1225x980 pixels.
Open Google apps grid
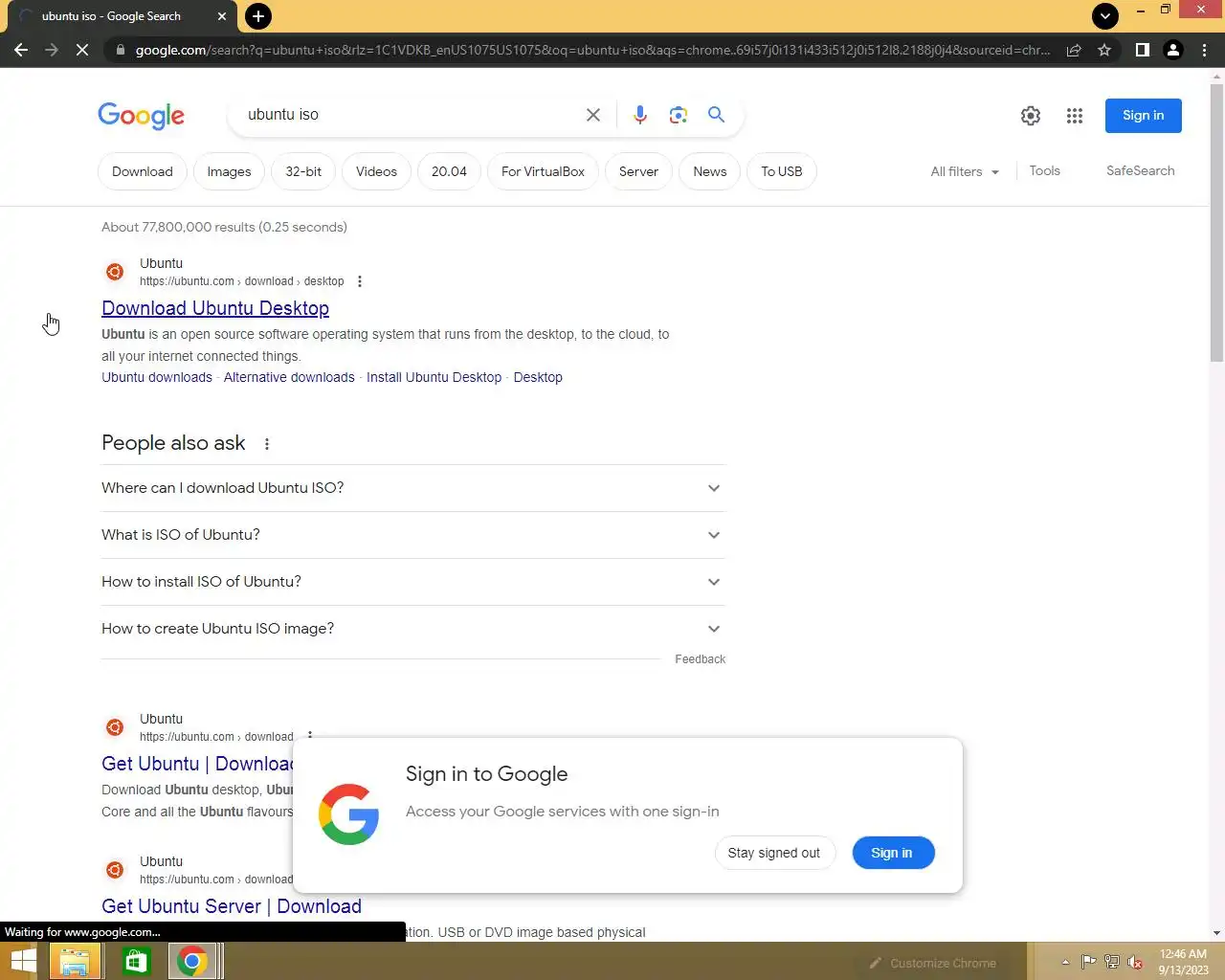pos(1075,116)
